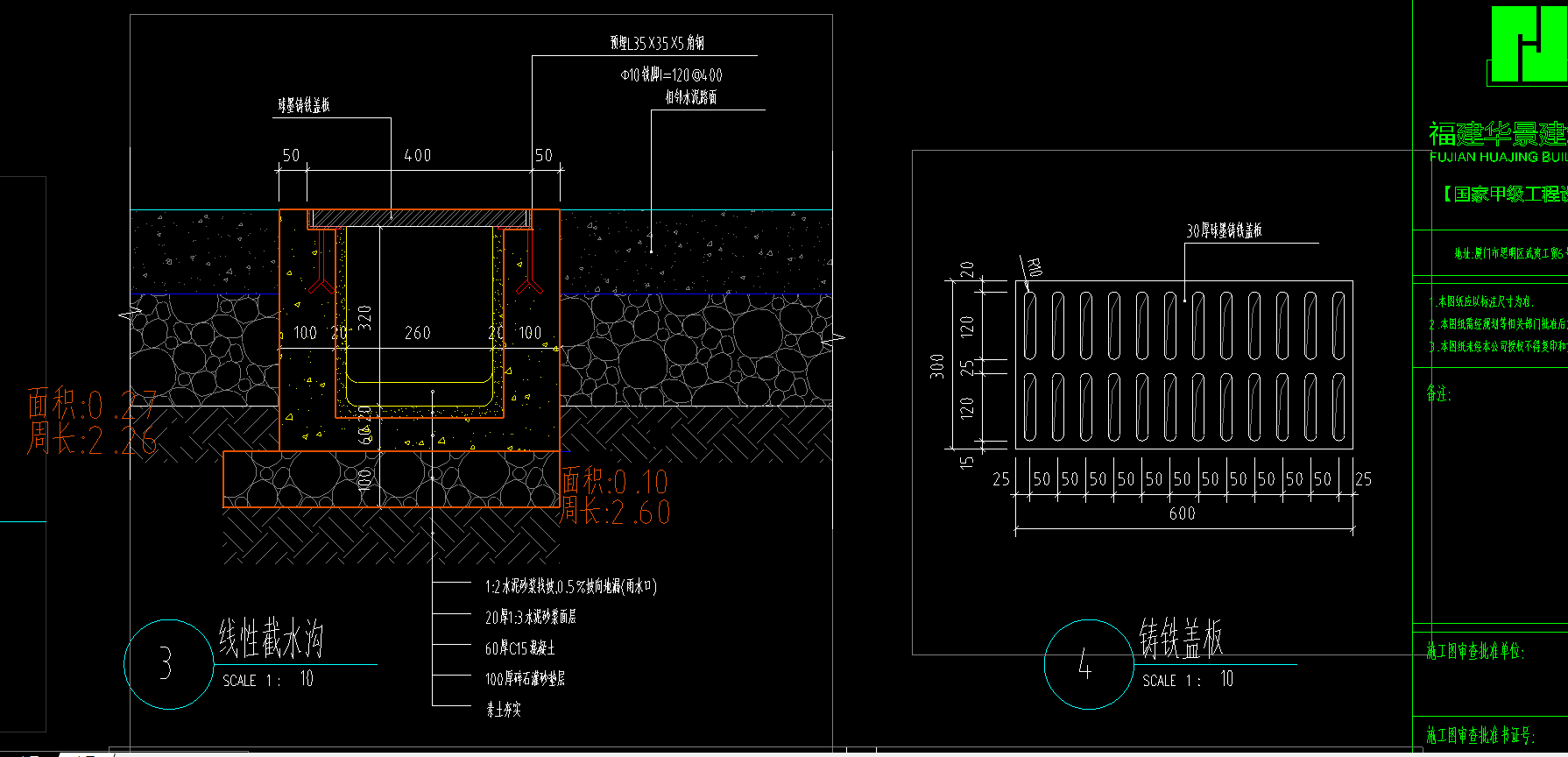Click the ductile iron cover plate hatch in section
The image size is (1568, 757).
[418, 216]
